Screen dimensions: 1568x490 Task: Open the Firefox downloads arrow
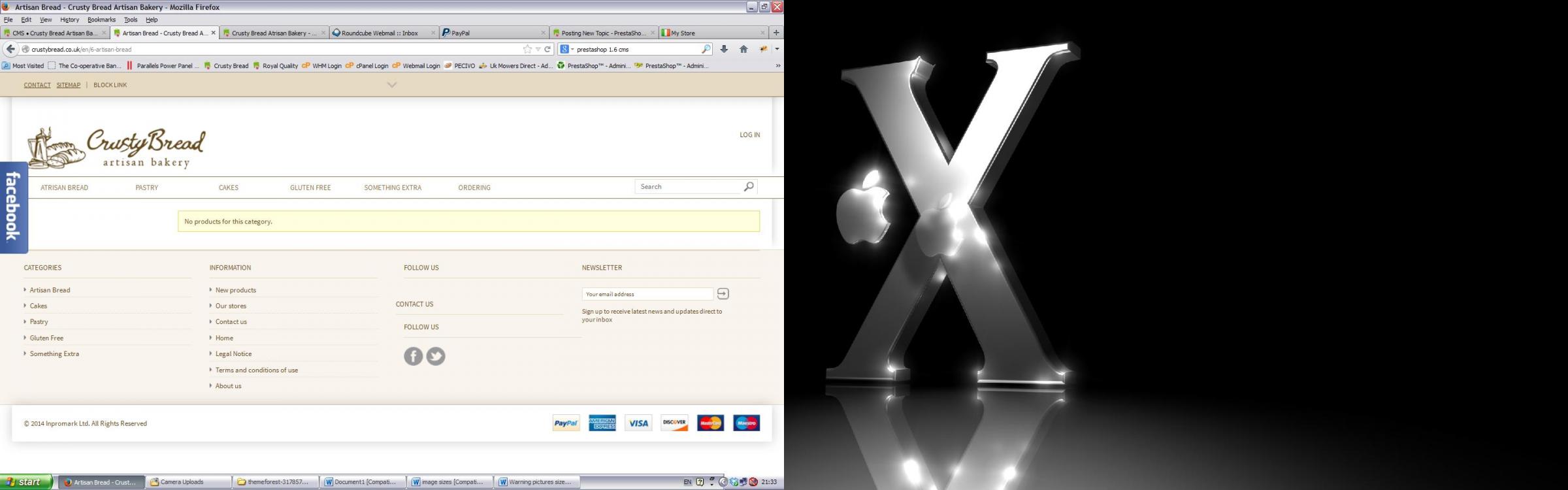(724, 49)
